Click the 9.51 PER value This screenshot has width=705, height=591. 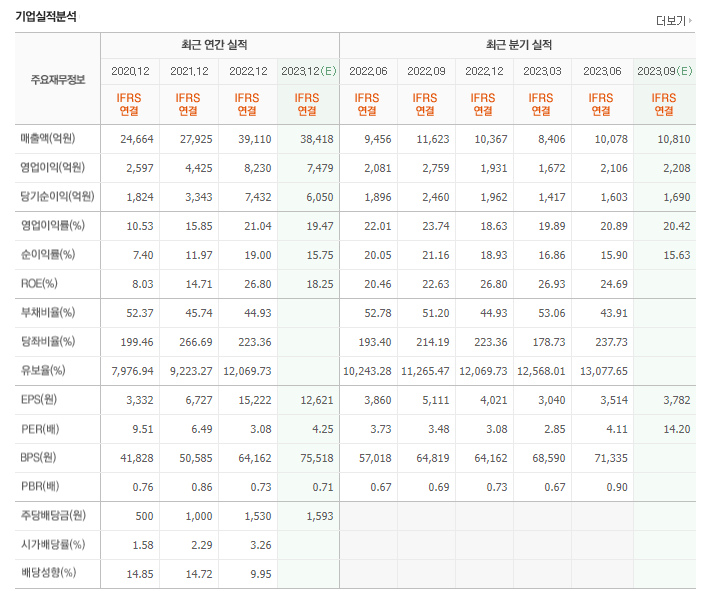(143, 430)
